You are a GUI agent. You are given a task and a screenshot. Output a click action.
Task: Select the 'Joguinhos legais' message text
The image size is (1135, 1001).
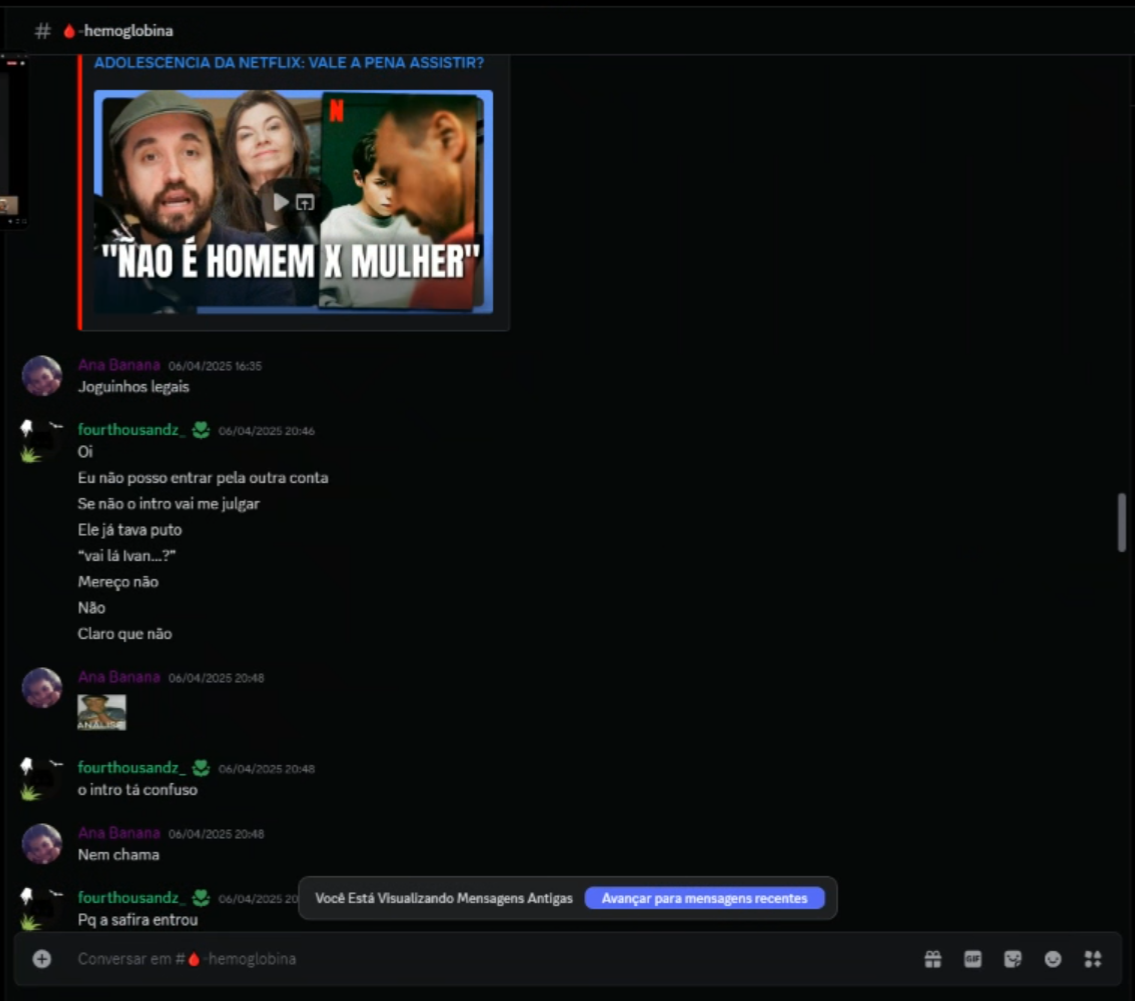(x=134, y=387)
